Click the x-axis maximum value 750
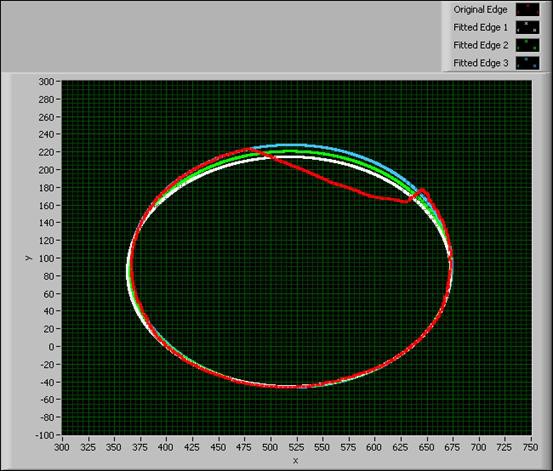 click(x=530, y=447)
